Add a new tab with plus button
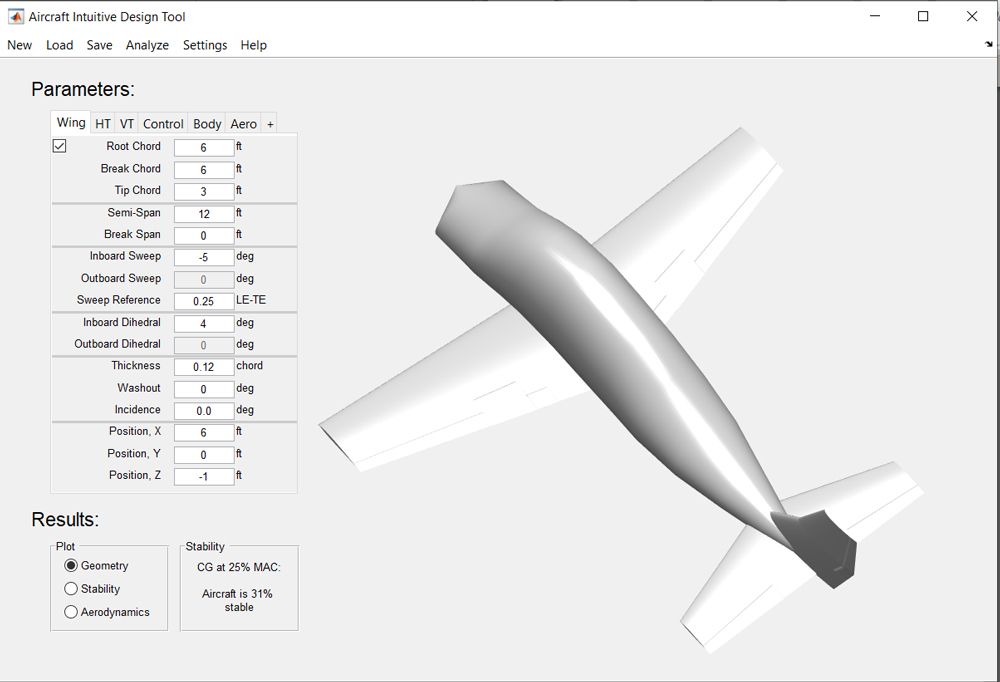The width and height of the screenshot is (1000, 682). coord(269,124)
